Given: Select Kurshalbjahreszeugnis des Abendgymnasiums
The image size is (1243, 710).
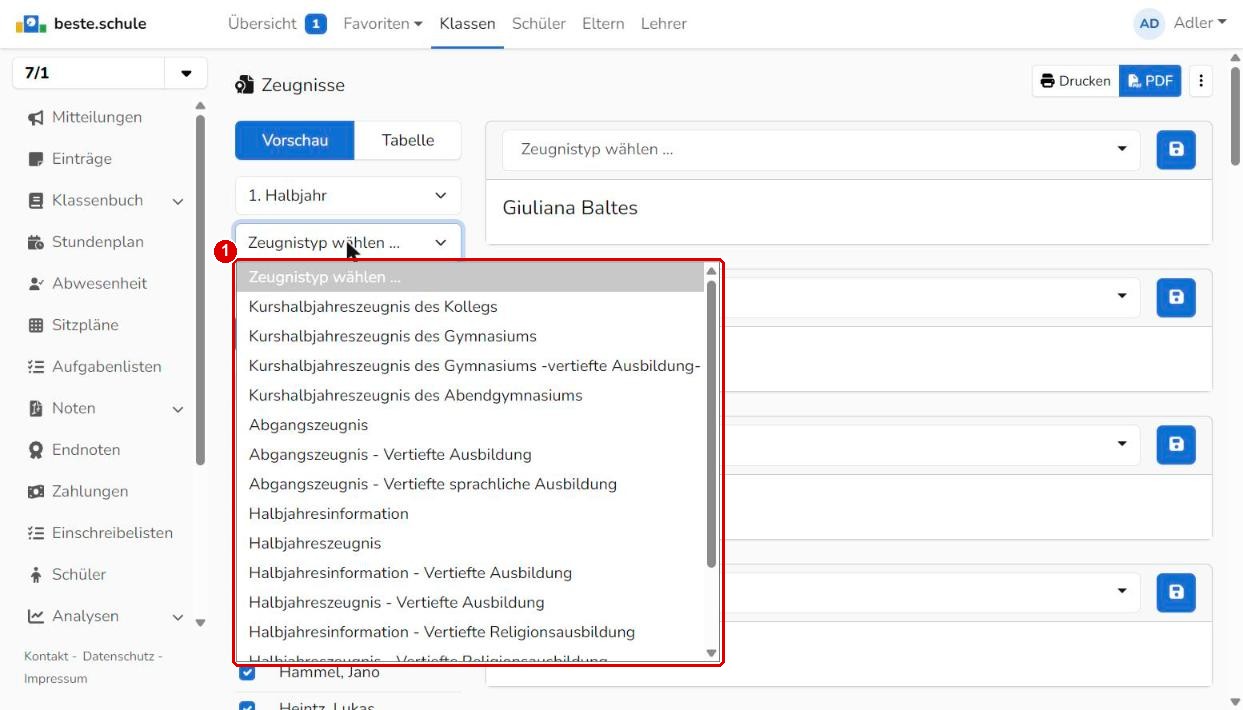Looking at the screenshot, I should [x=416, y=395].
